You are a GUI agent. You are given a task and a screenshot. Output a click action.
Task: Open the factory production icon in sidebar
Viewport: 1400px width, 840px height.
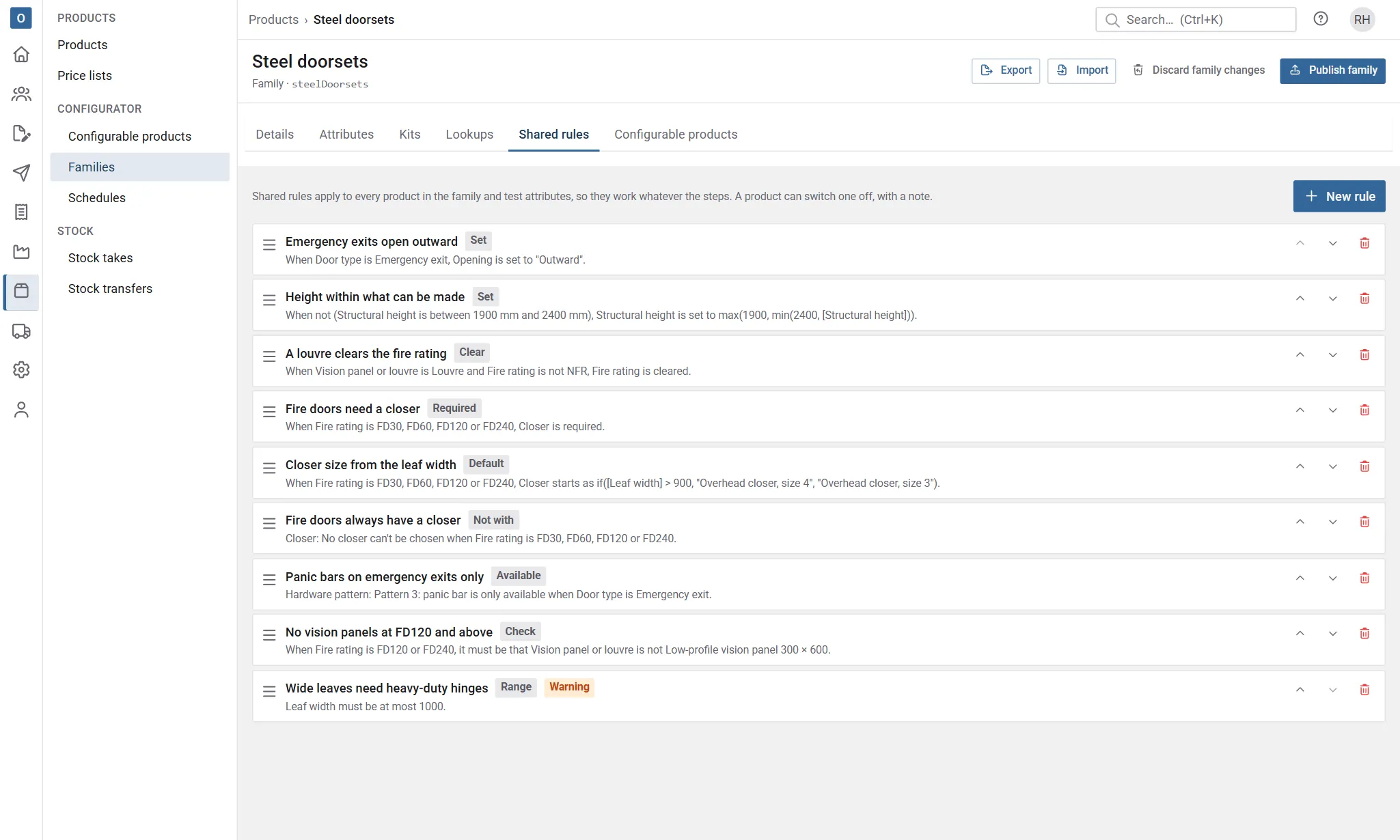(21, 252)
